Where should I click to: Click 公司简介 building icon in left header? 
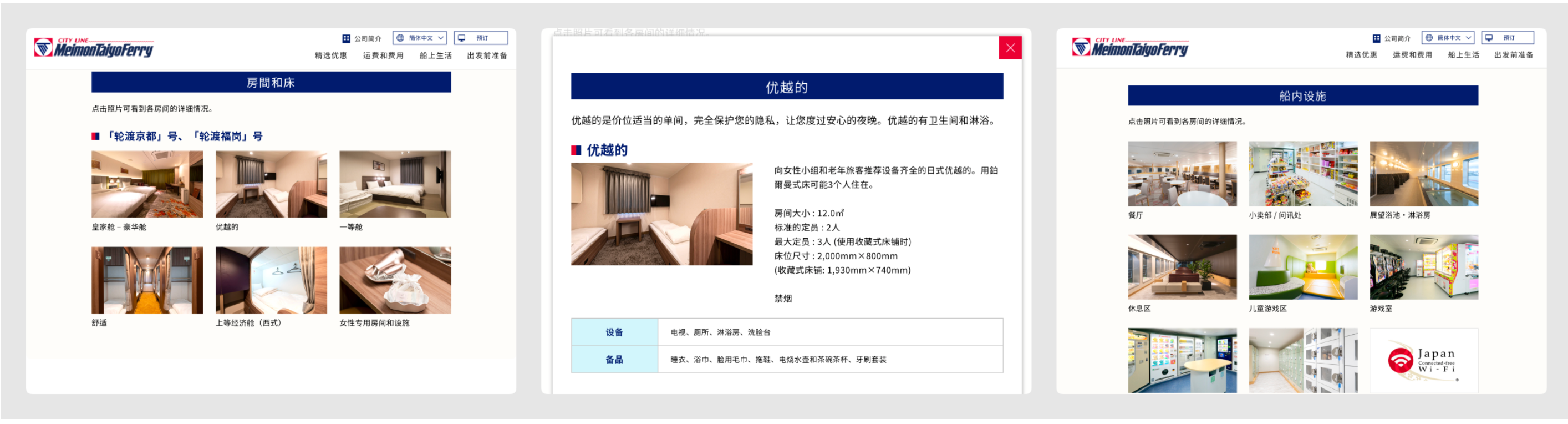click(x=347, y=38)
